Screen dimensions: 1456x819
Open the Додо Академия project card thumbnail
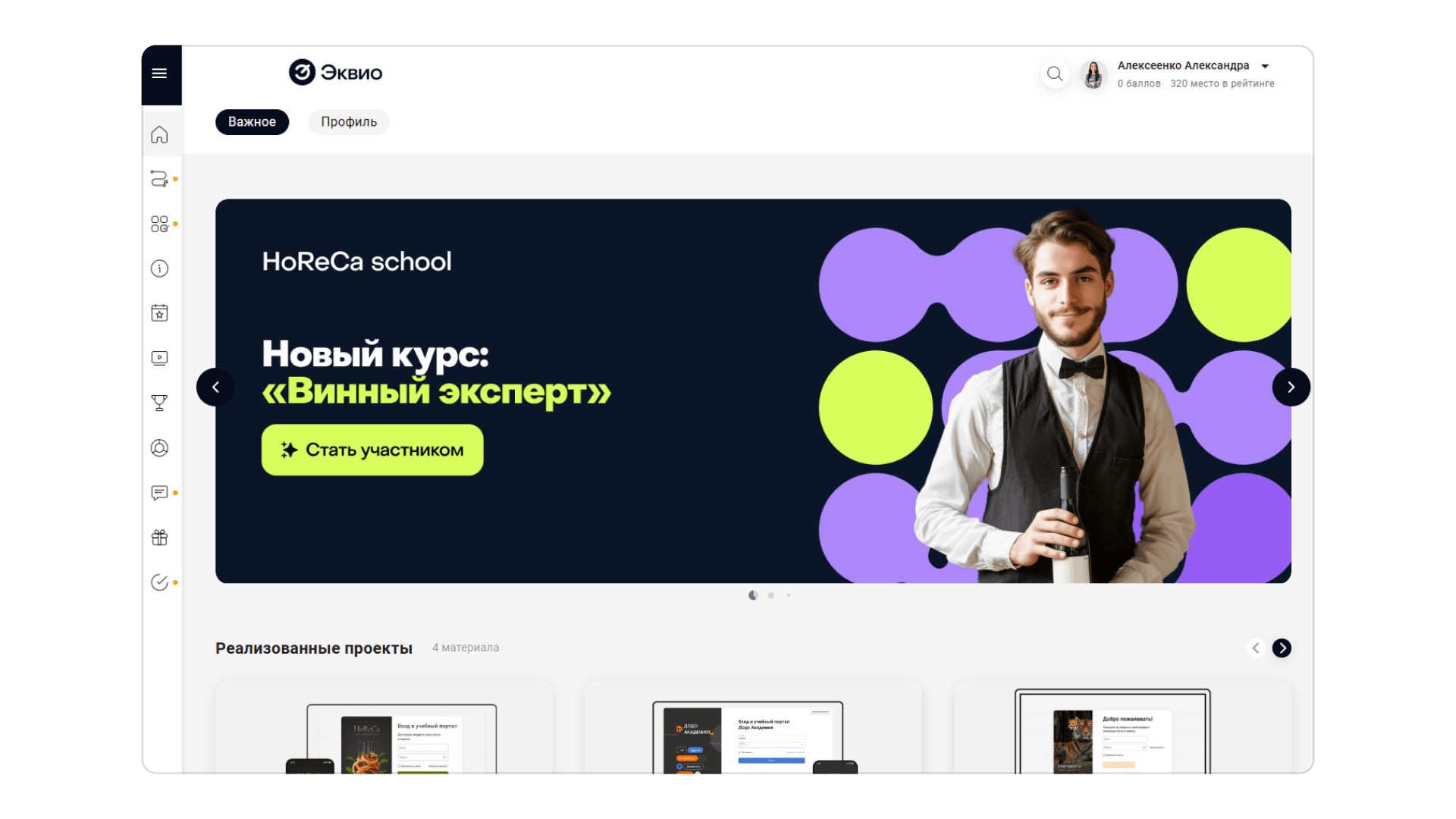[x=753, y=728]
